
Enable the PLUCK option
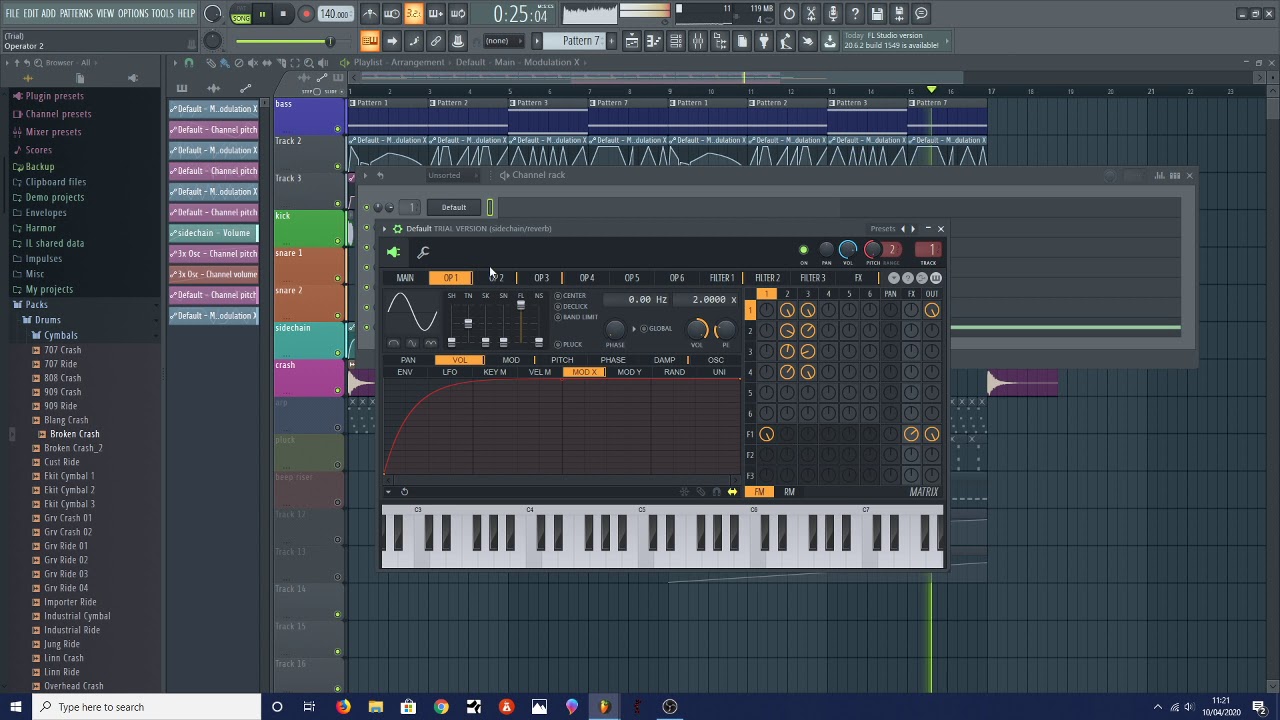[569, 345]
